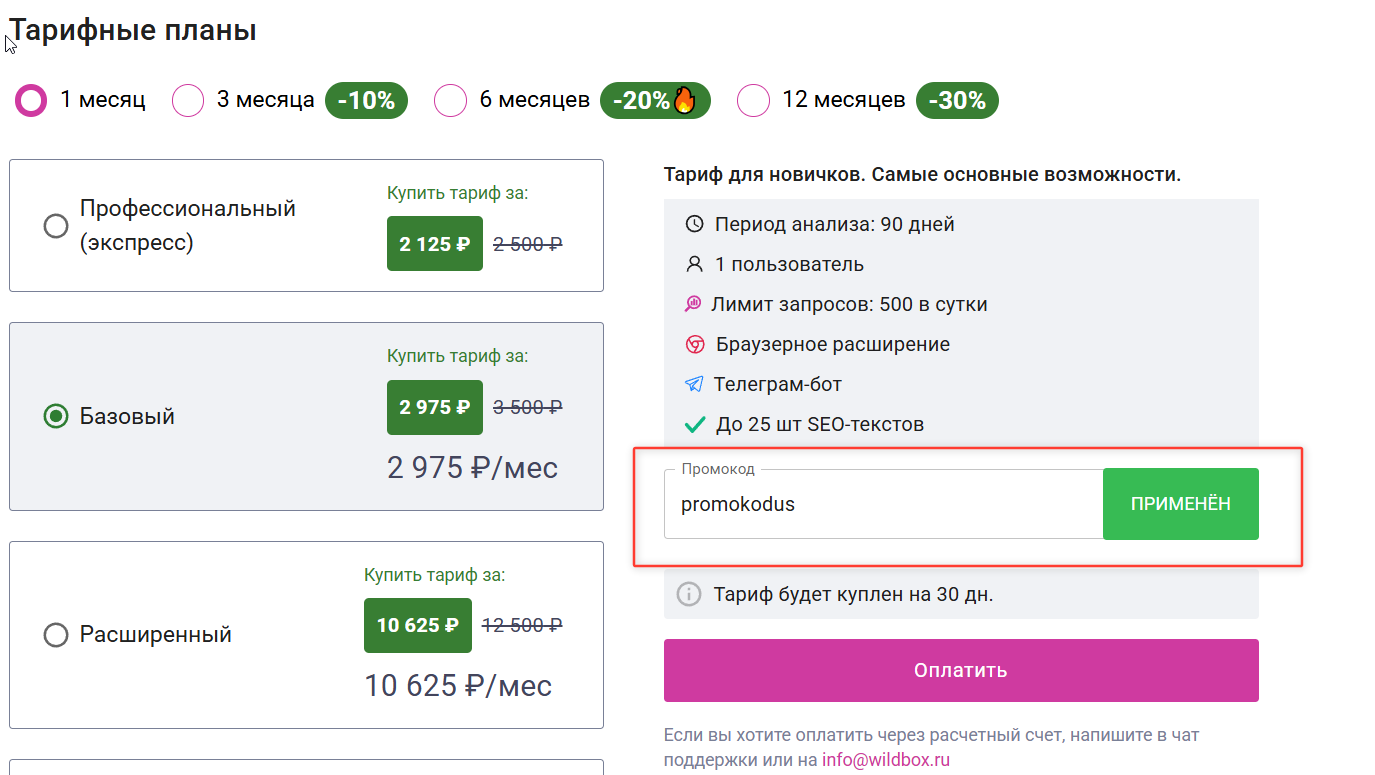Select the 12 месяцев billing period
Image resolution: width=1375 pixels, height=775 pixels.
coord(753,100)
